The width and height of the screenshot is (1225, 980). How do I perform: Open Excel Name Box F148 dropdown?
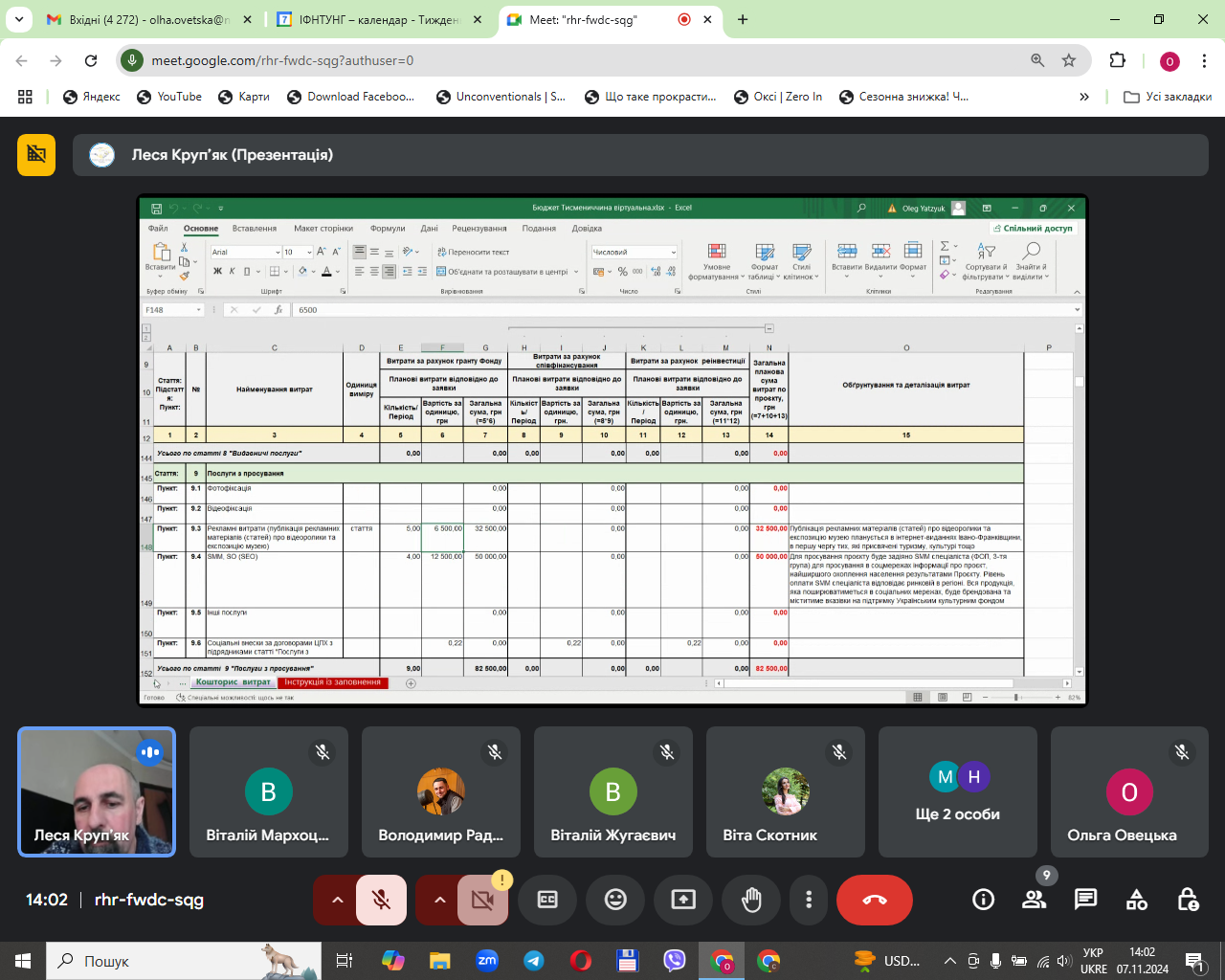point(199,310)
